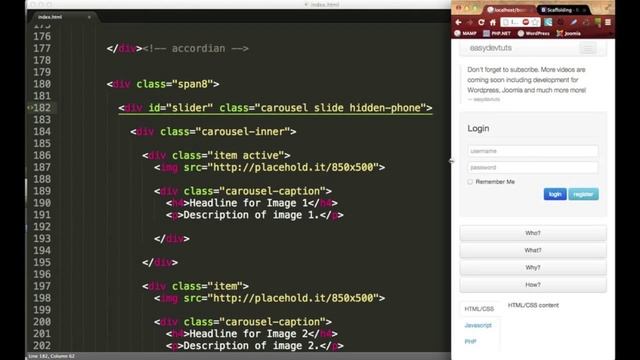Select the HTML/CSS tab
640x360 pixels.
tap(479, 309)
